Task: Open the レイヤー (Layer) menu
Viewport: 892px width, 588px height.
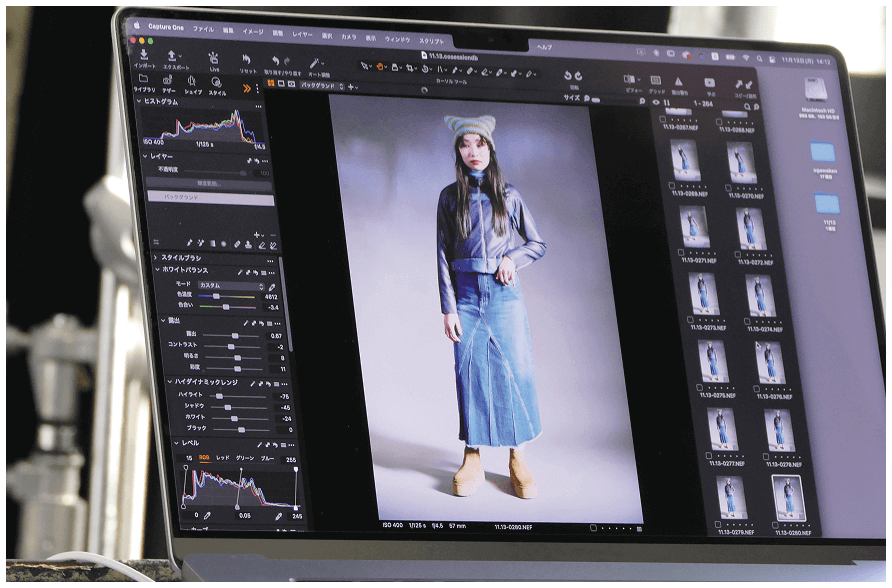Action: [x=302, y=34]
